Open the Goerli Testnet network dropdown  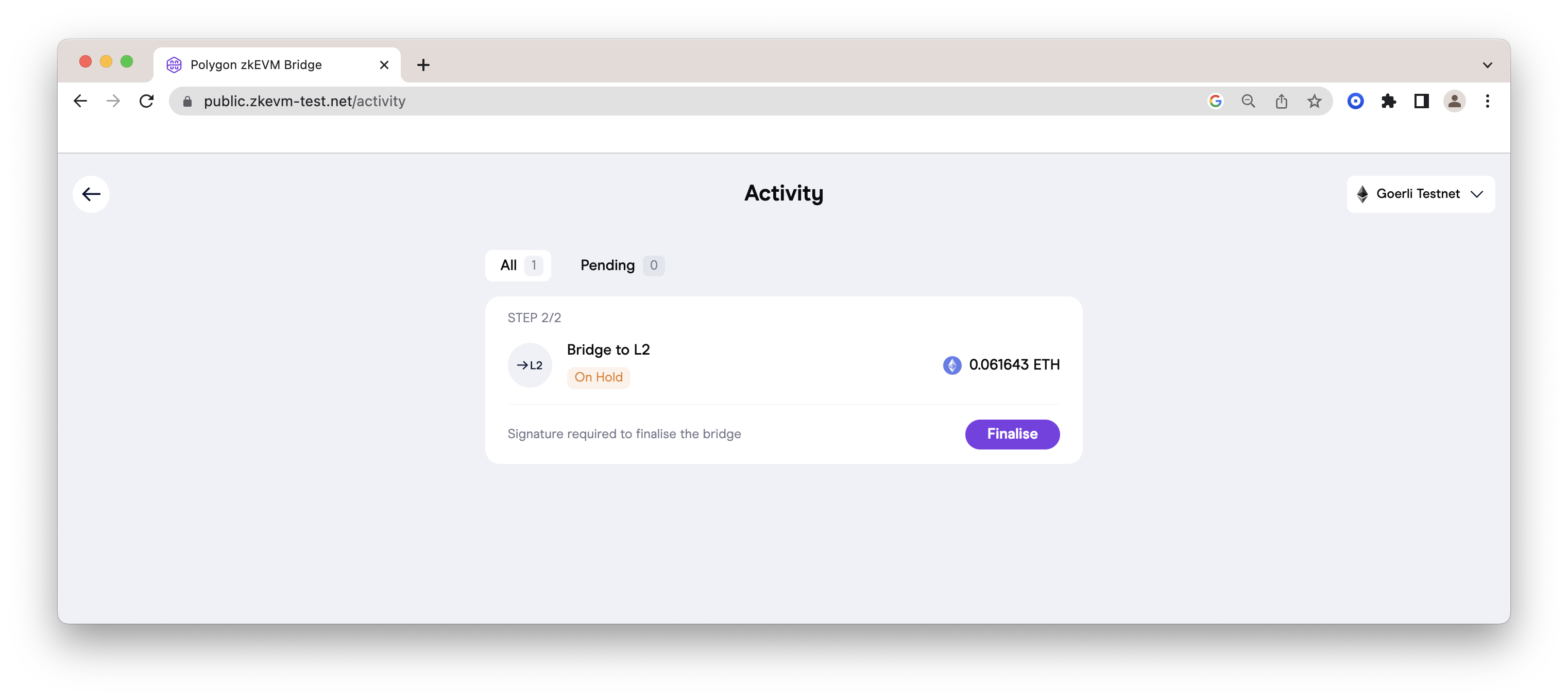[x=1420, y=194]
